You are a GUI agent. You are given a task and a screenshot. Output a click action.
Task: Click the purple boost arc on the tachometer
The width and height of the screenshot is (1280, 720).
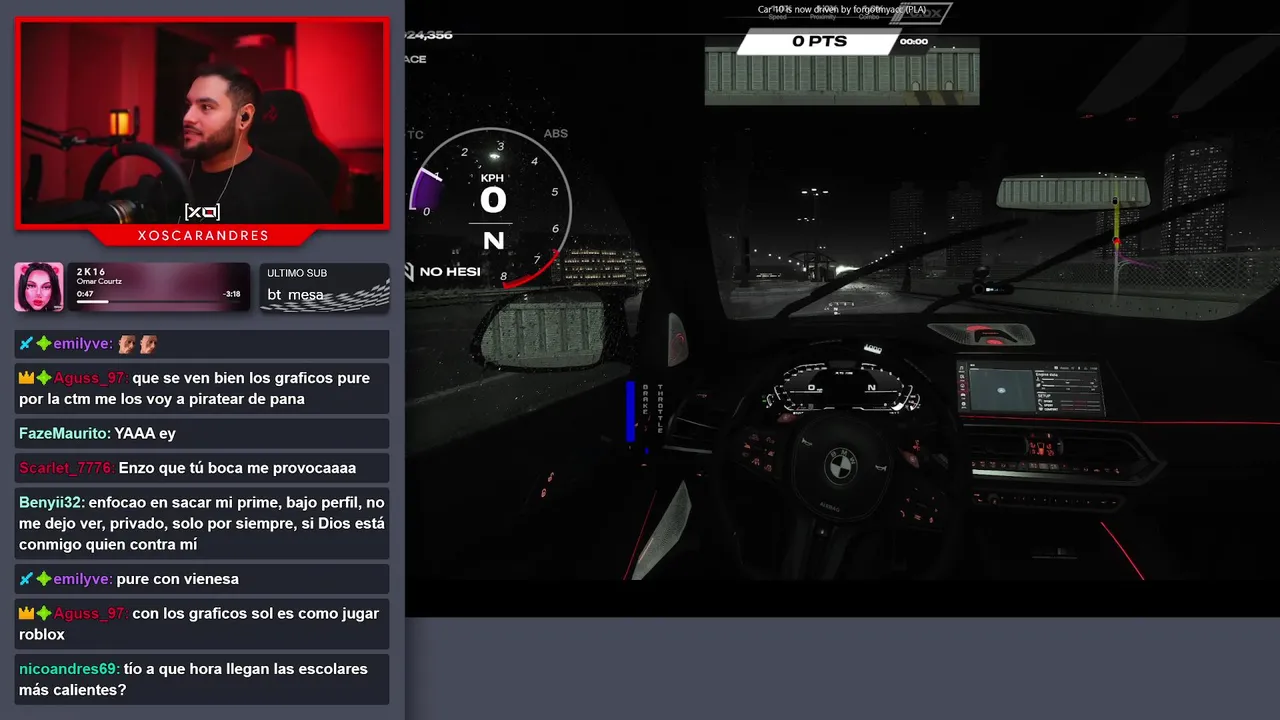[x=424, y=190]
